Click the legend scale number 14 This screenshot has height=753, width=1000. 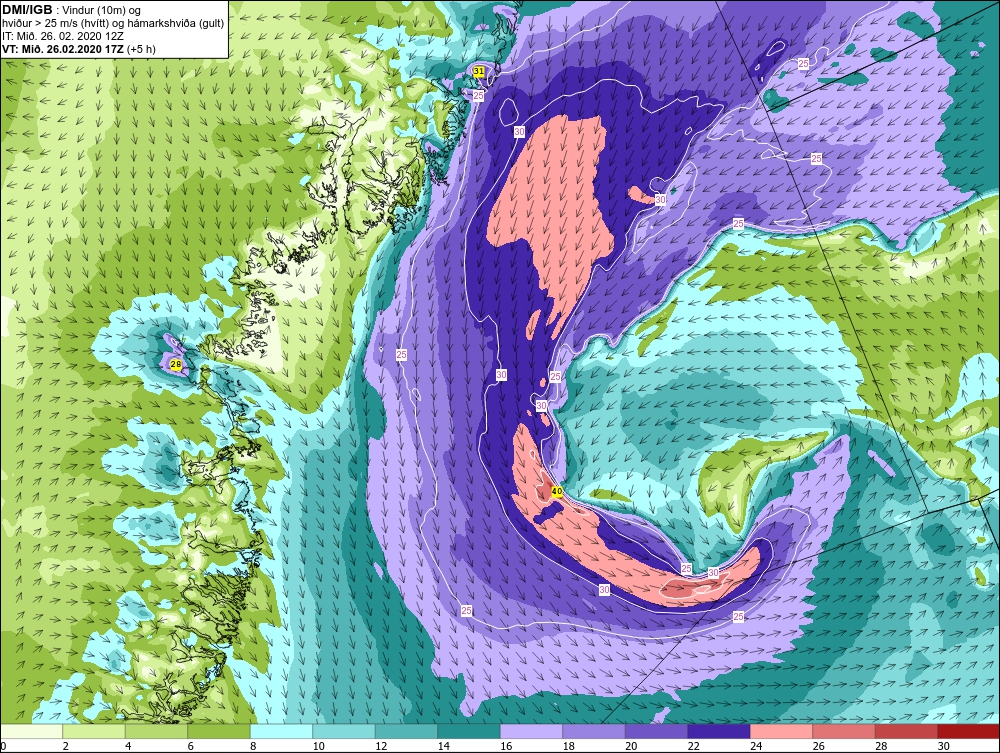click(444, 746)
